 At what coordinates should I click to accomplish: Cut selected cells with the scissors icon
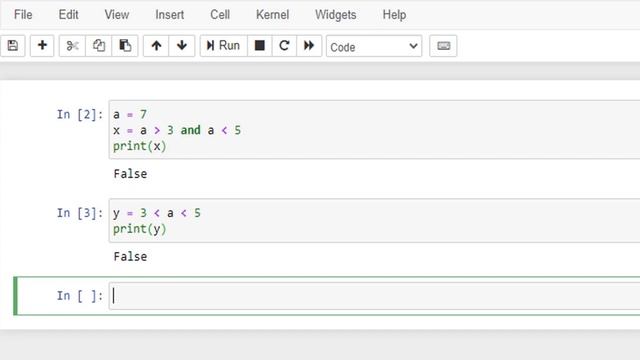pos(72,46)
